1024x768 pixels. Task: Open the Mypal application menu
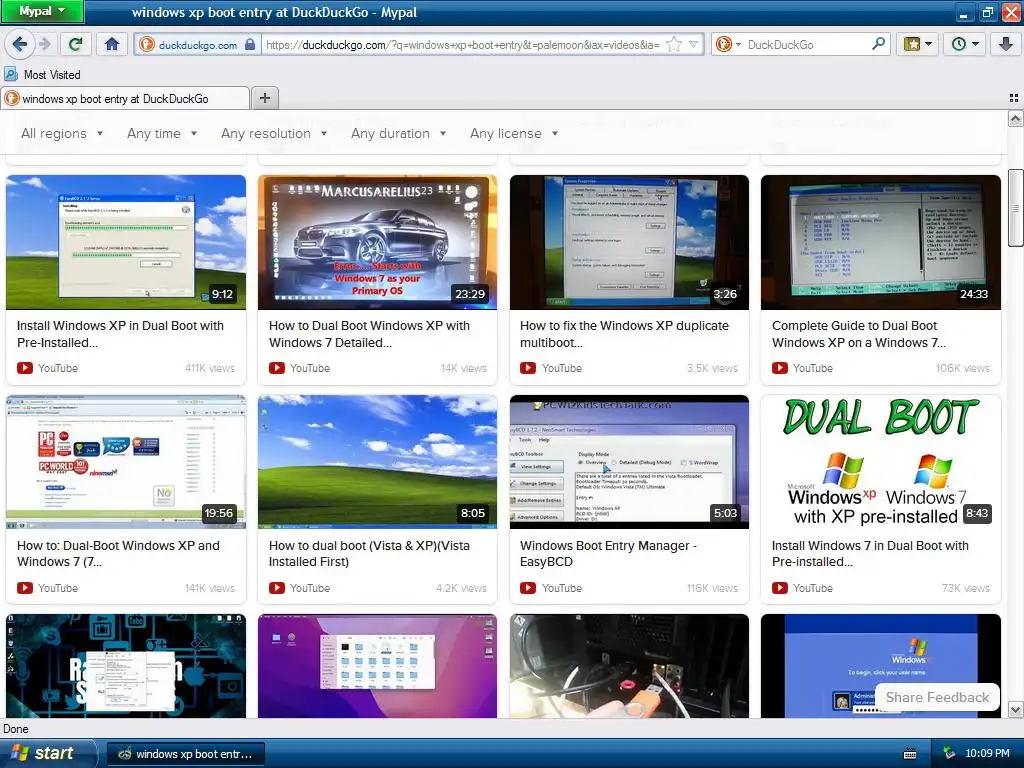click(x=42, y=11)
